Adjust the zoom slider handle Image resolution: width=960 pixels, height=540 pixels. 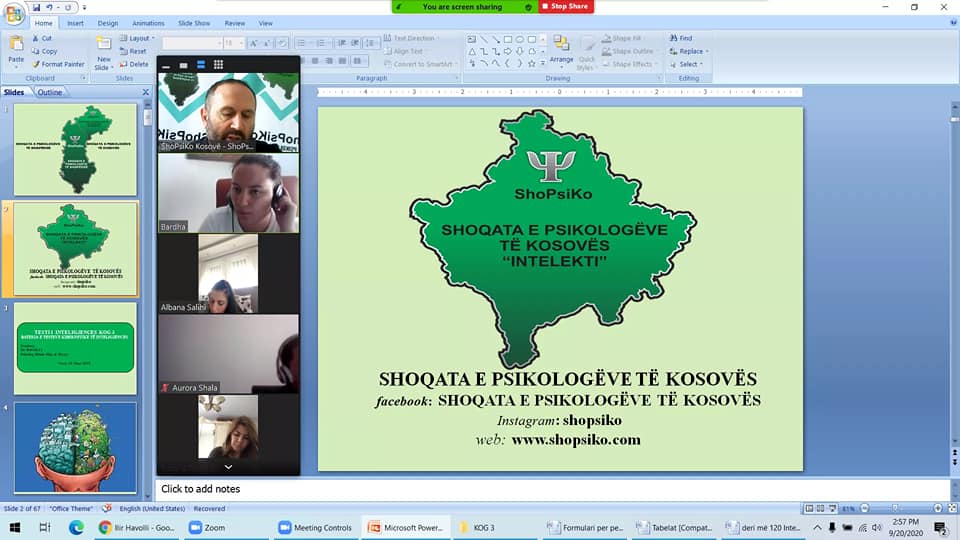click(895, 508)
